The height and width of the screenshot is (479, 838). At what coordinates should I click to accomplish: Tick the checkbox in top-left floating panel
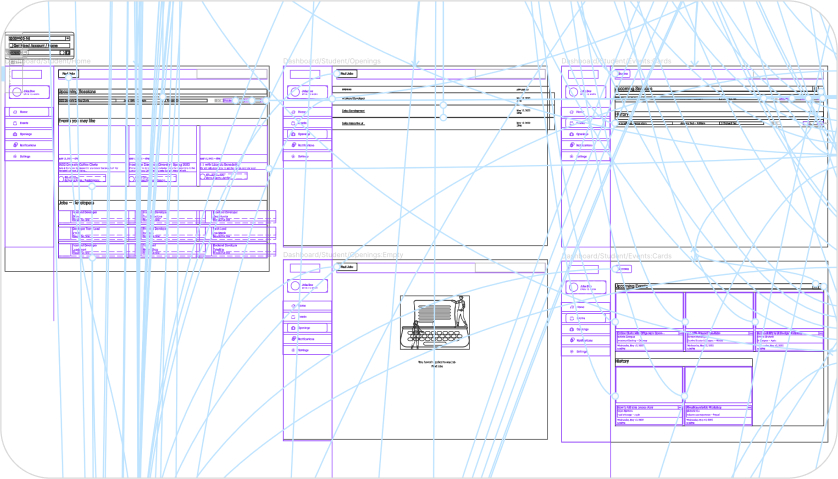click(11, 46)
